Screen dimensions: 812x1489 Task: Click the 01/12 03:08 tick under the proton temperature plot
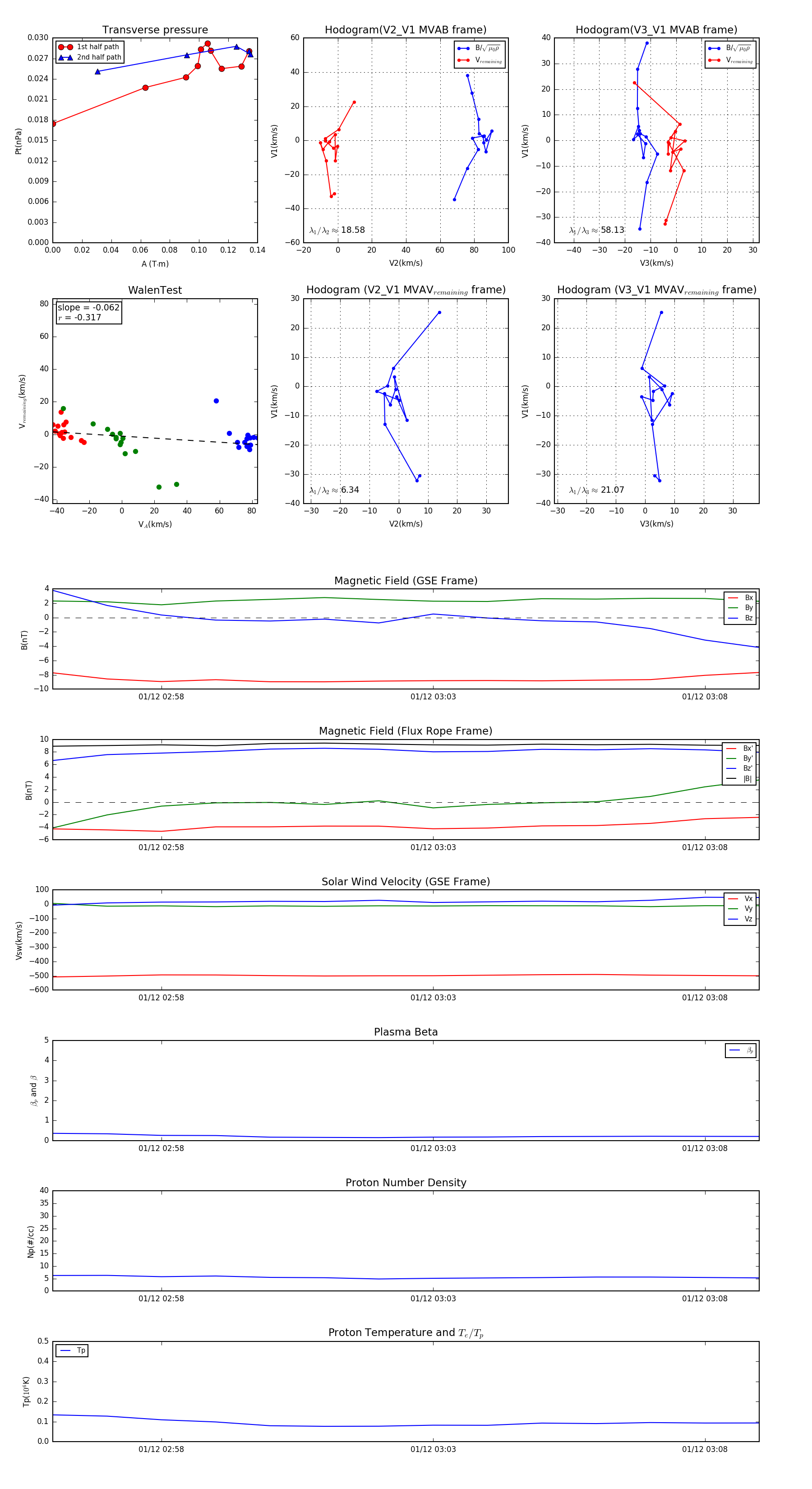point(705,1449)
